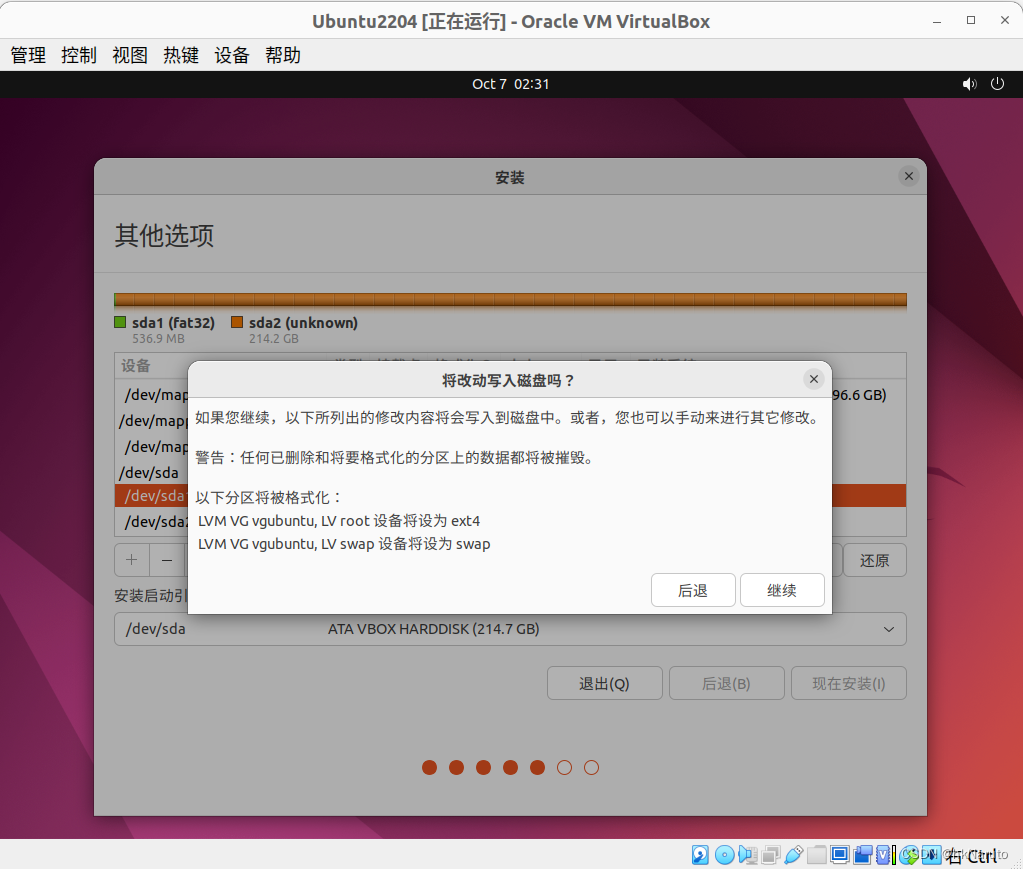Open the 视图 menu

tap(130, 55)
